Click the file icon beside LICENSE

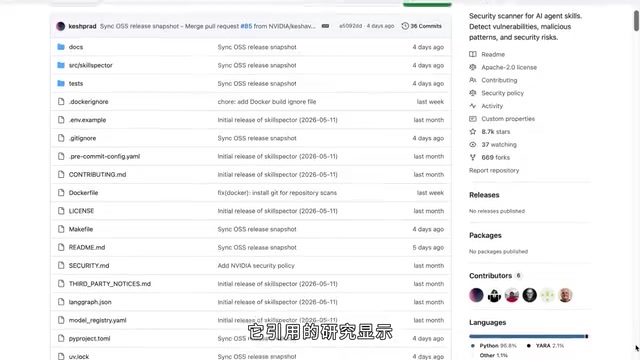(61, 211)
